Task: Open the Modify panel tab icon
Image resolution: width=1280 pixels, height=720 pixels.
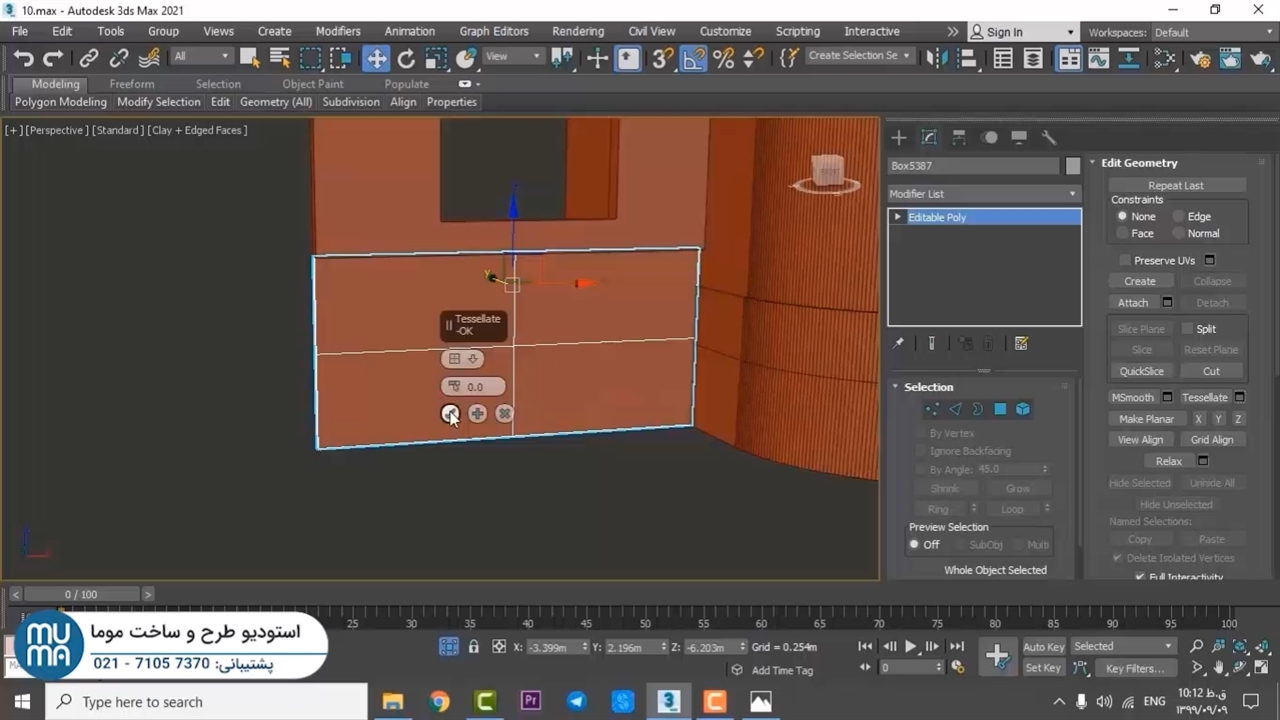Action: [929, 138]
